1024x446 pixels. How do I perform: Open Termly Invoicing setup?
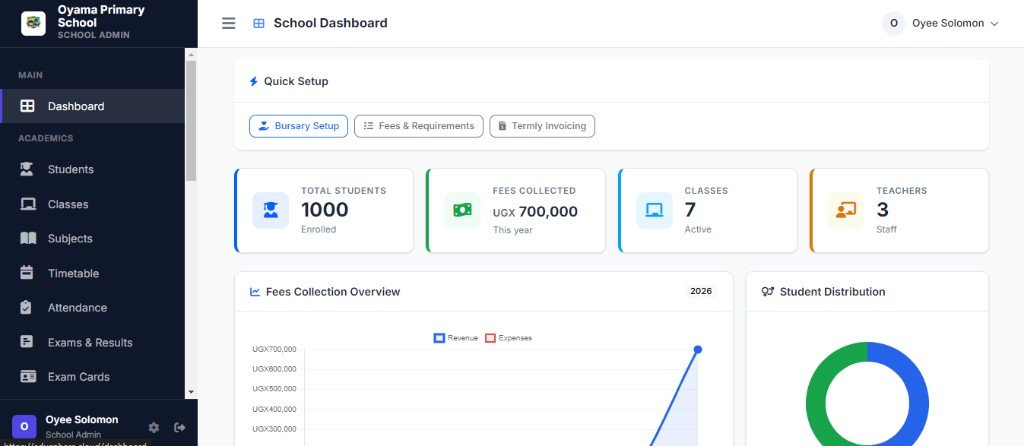542,126
